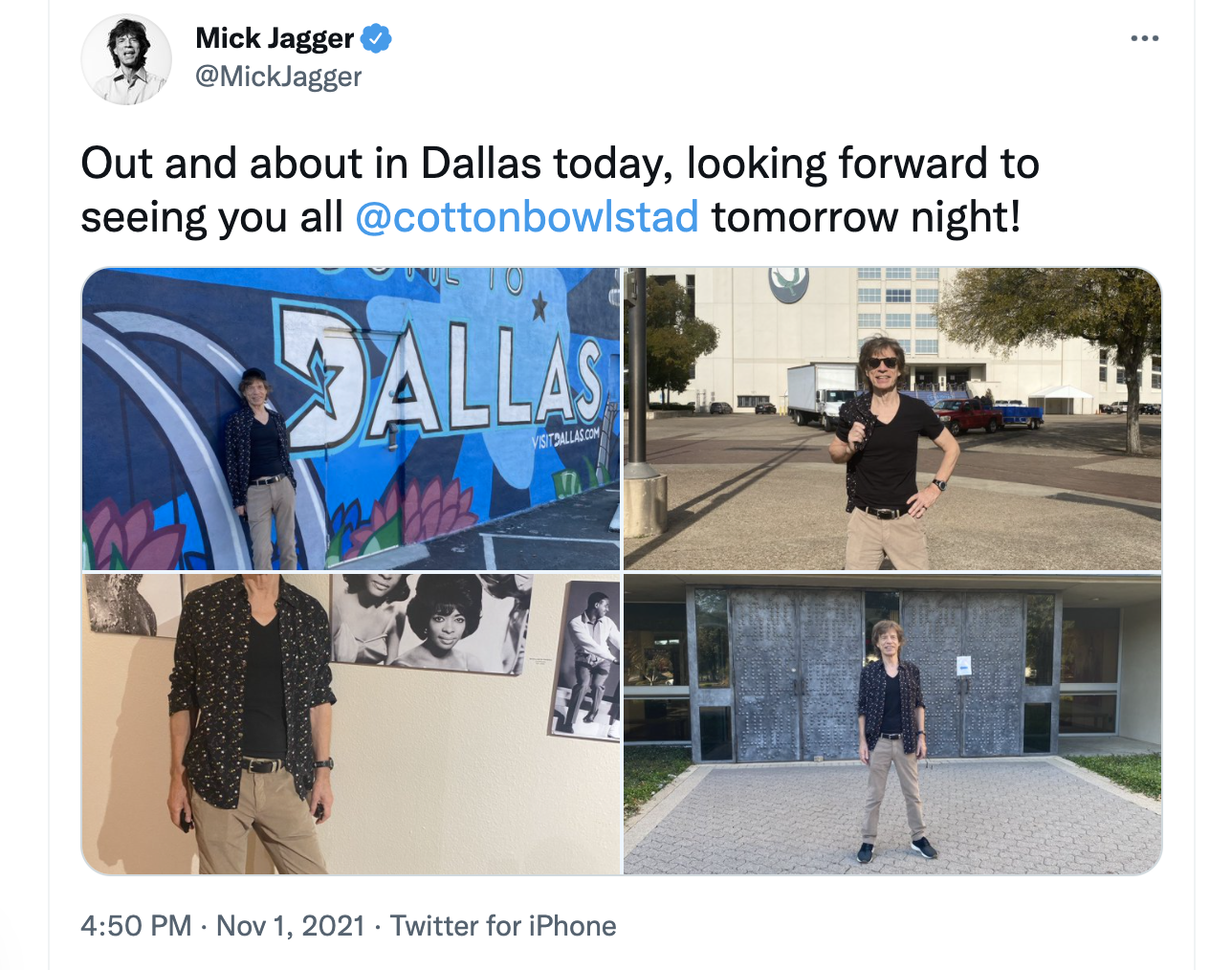Click the Mick Jagger display name
This screenshot has width=1232, height=970.
pos(275,38)
